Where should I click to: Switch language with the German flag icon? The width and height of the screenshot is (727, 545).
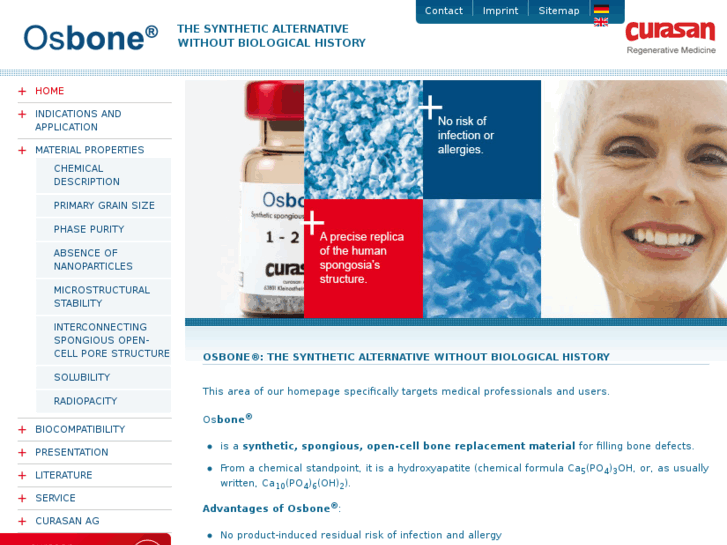coord(601,9)
